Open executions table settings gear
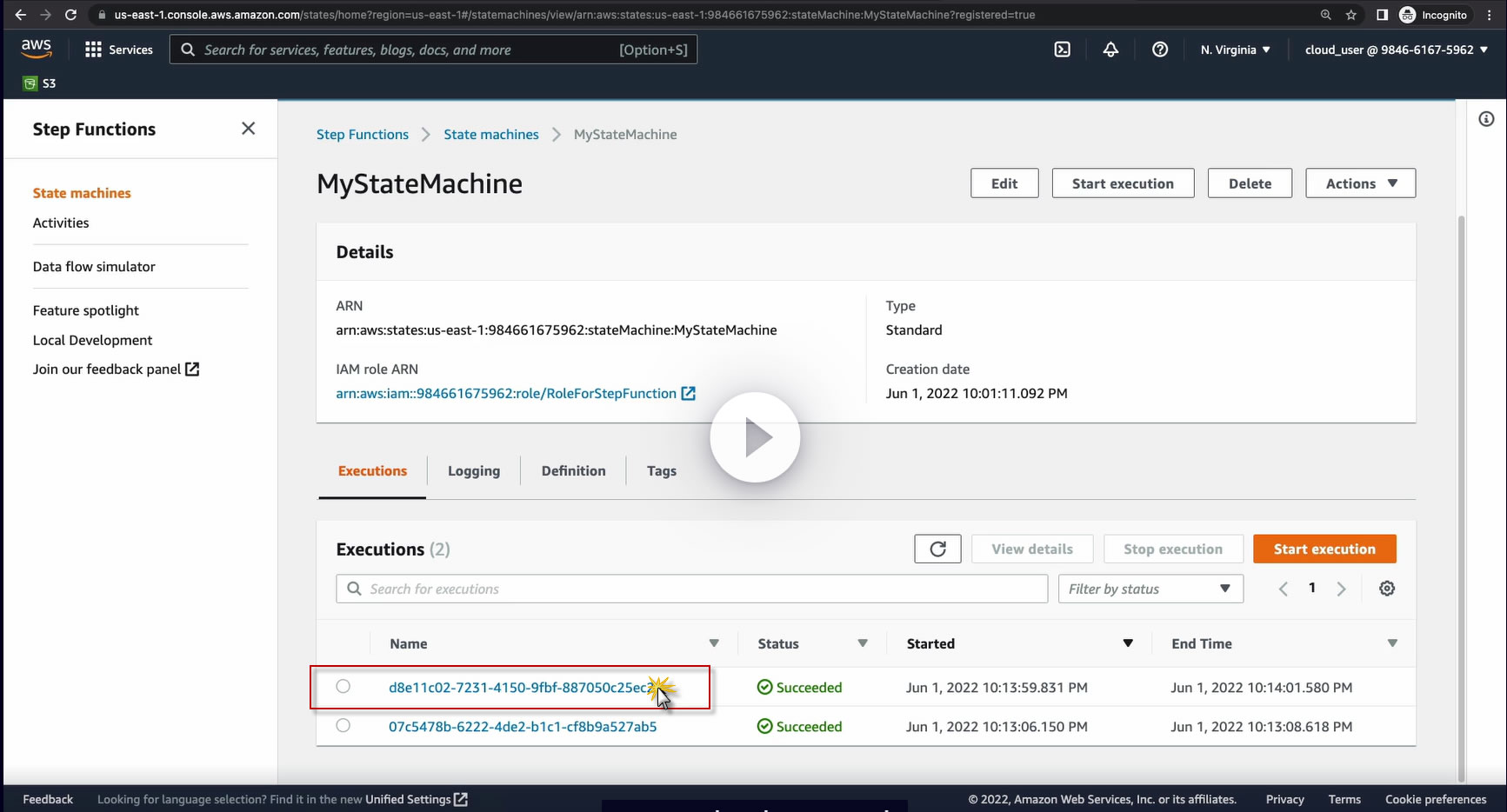The image size is (1507, 812). pos(1386,589)
